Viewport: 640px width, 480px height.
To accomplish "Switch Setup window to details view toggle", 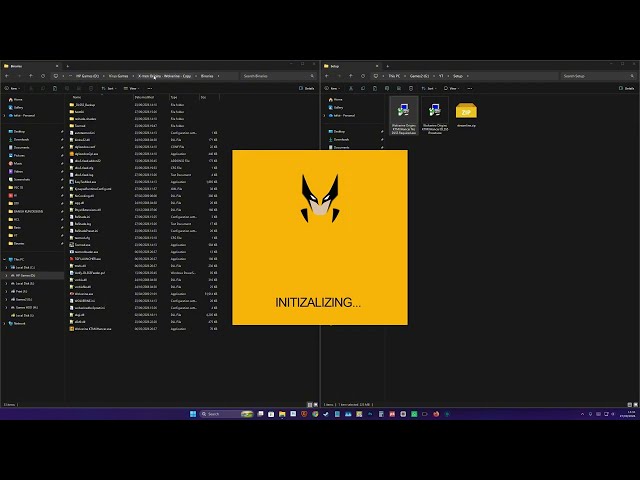I will point(629,404).
